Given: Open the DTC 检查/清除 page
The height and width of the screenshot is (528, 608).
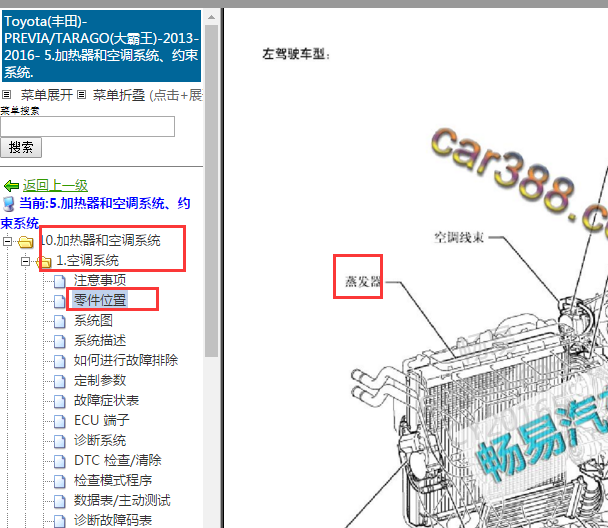Looking at the screenshot, I should click(x=117, y=461).
